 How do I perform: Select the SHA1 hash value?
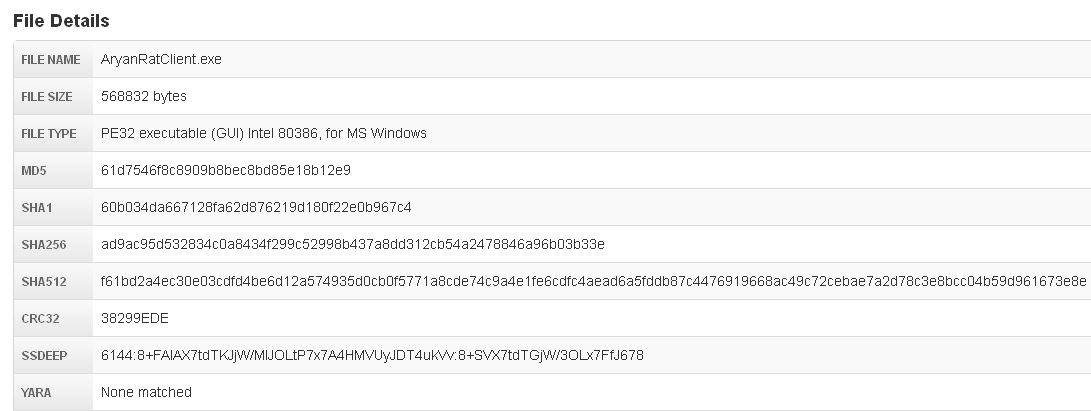click(256, 208)
